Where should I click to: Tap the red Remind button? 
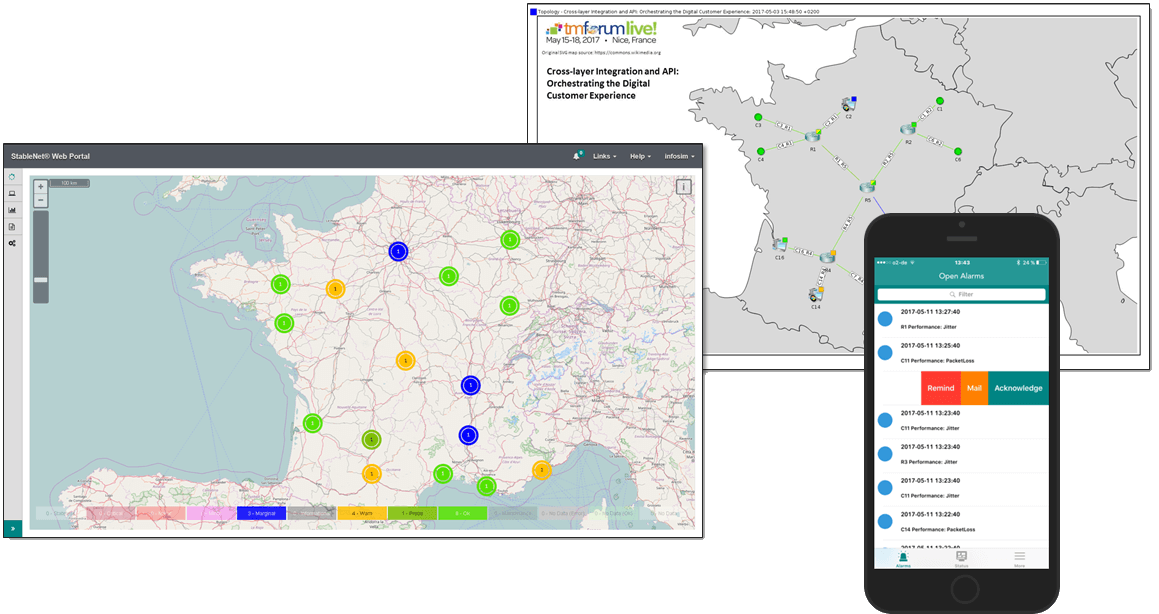940,388
